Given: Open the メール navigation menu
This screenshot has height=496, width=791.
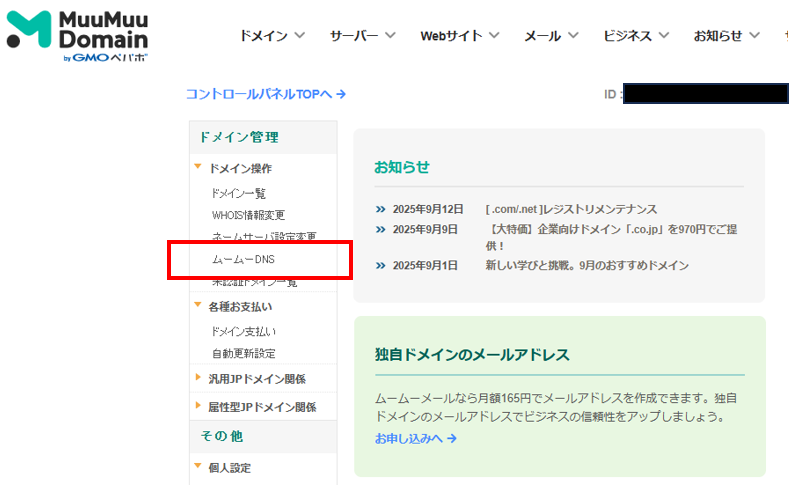Looking at the screenshot, I should pyautogui.click(x=551, y=36).
